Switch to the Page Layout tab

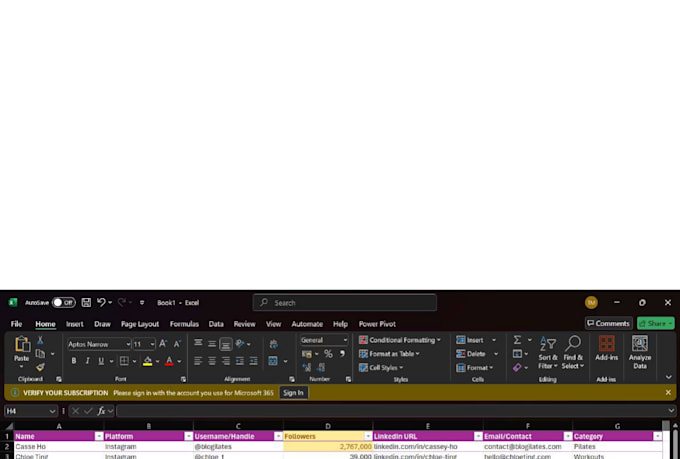point(140,324)
